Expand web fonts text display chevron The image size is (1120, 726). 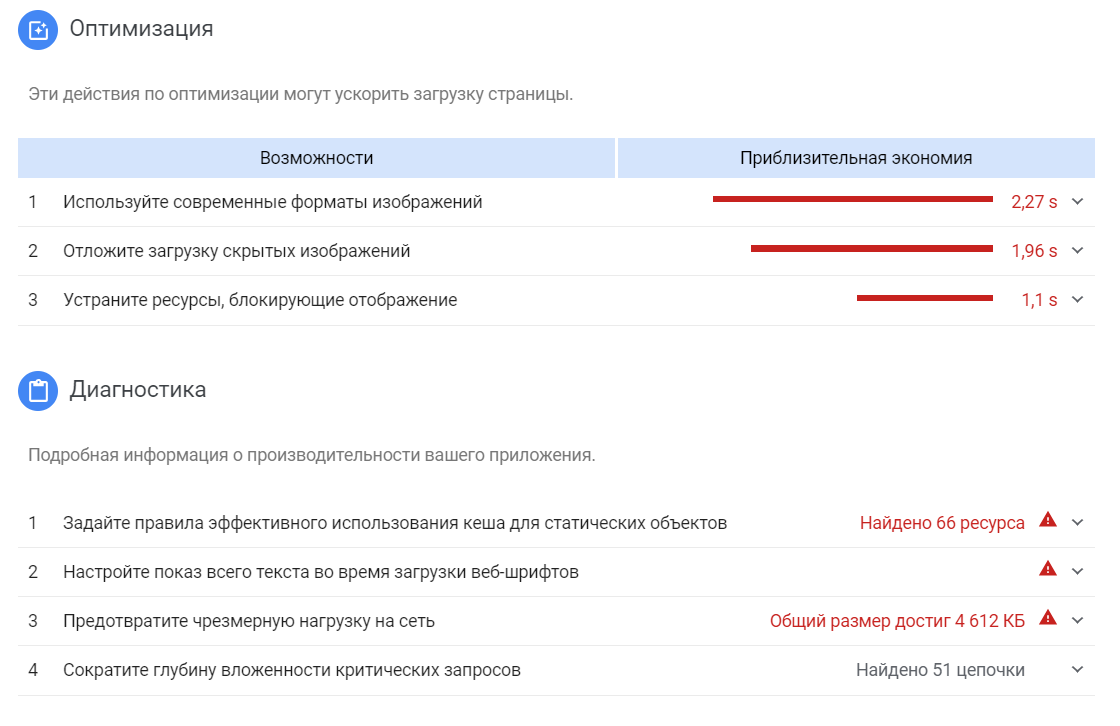(x=1077, y=572)
